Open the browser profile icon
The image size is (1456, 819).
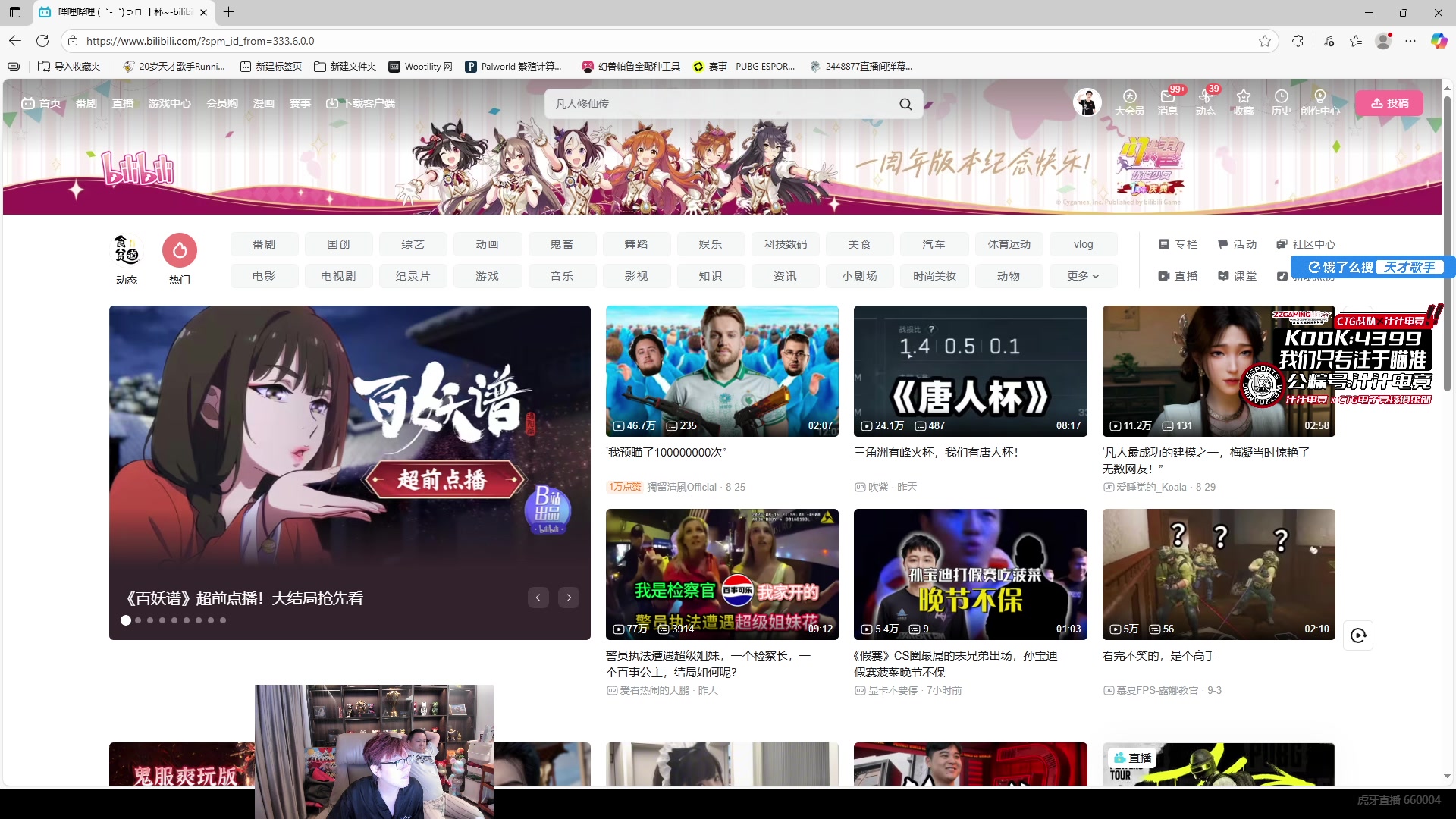click(x=1383, y=41)
